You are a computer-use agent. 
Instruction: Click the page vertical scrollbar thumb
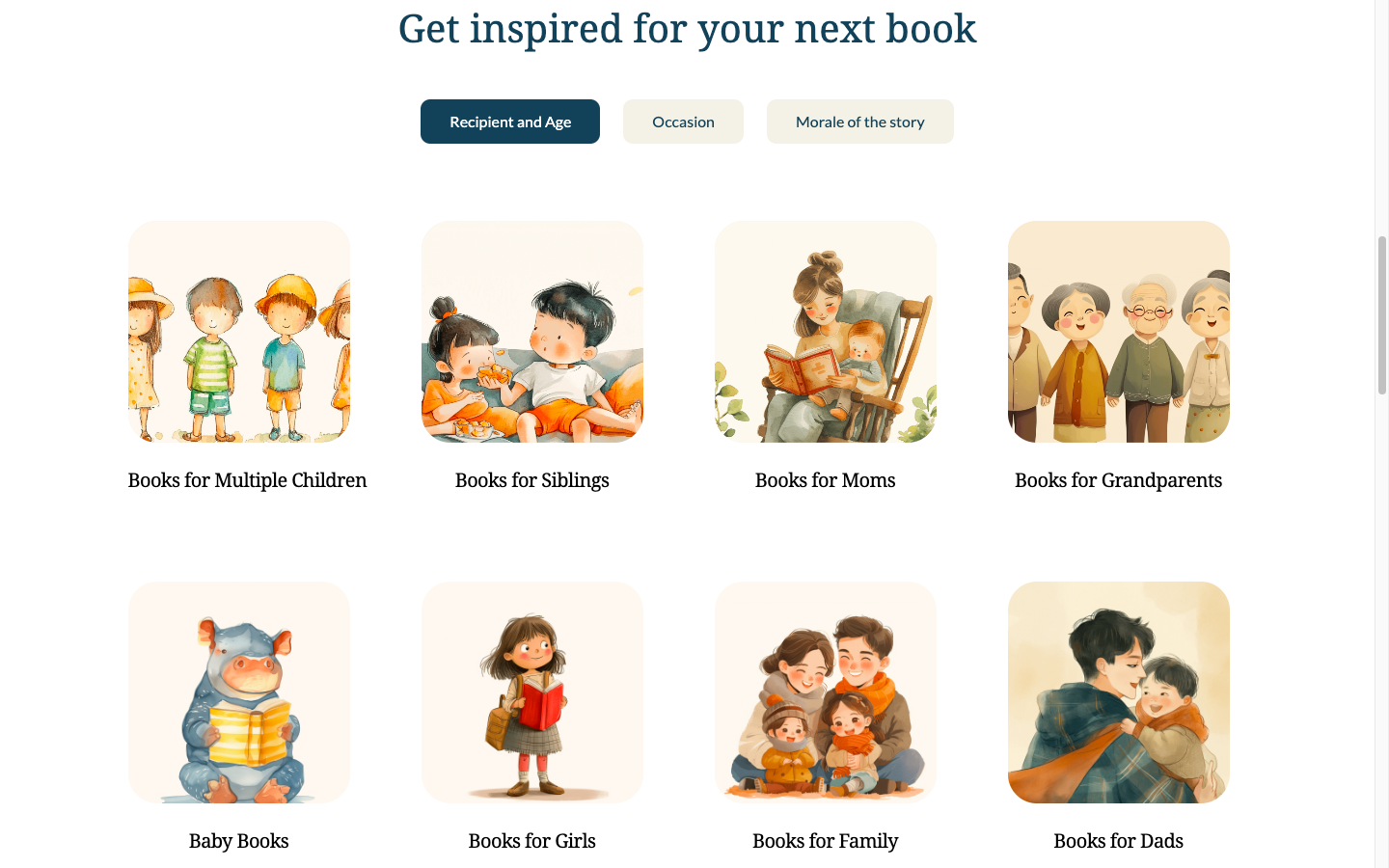pyautogui.click(x=1382, y=315)
